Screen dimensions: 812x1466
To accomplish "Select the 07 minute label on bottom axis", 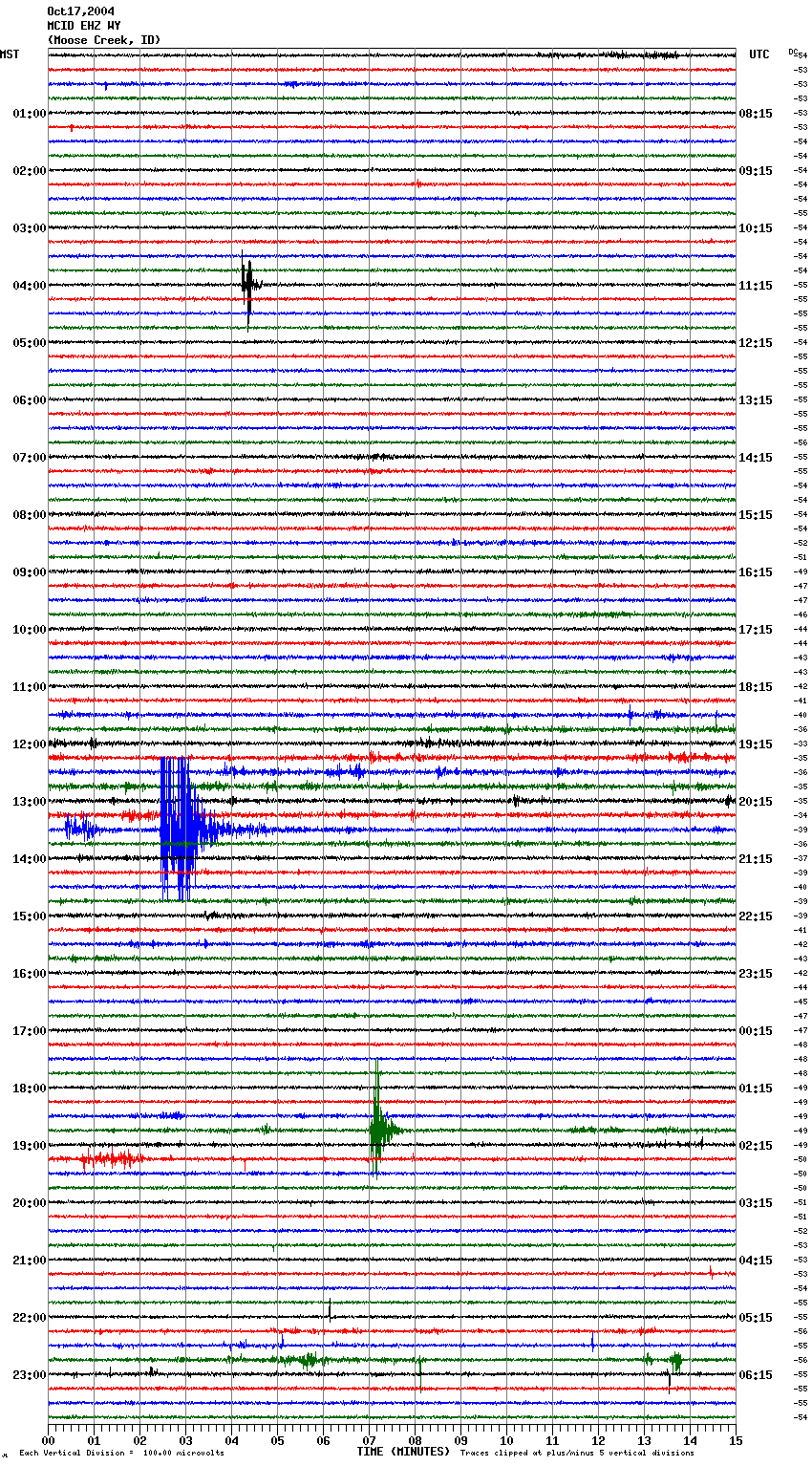I will pos(369,1440).
